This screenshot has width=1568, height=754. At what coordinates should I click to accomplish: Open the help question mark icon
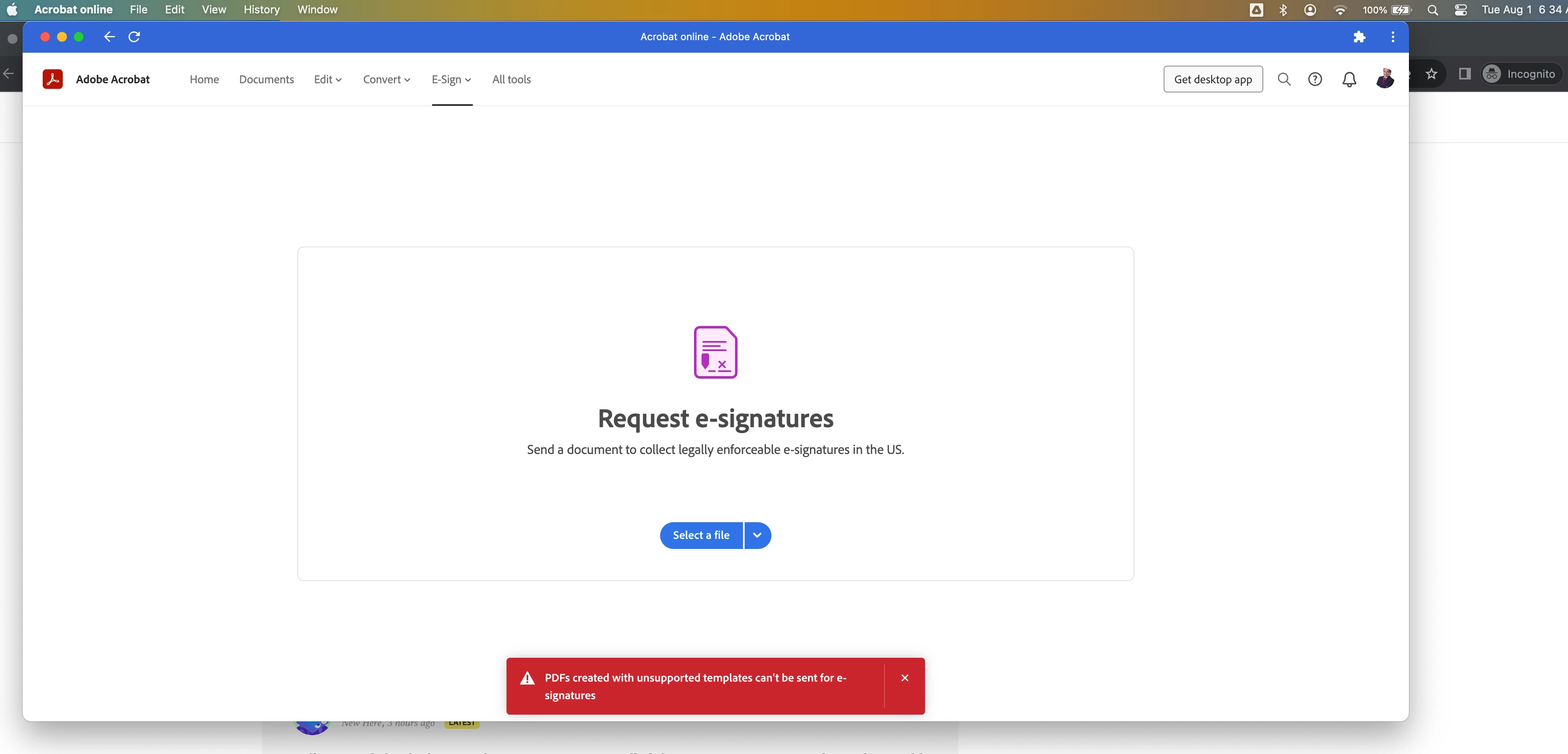(x=1315, y=79)
